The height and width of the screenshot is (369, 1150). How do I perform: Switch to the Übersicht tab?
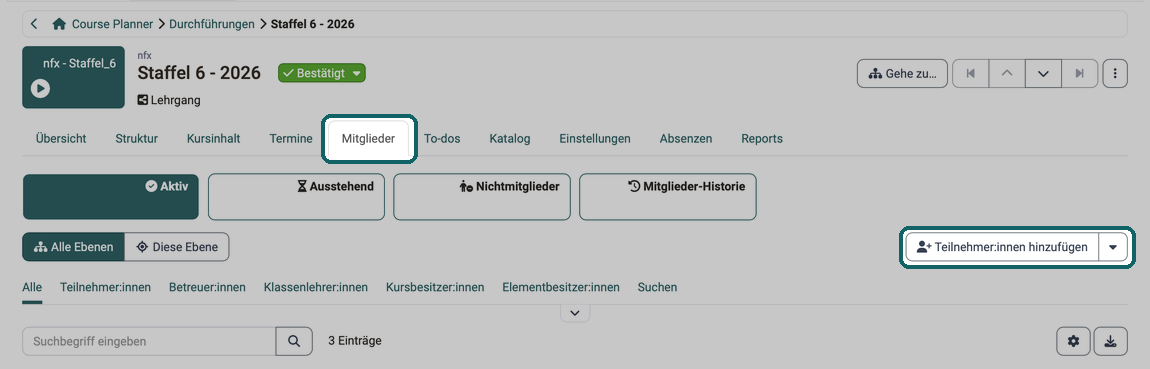coord(61,139)
